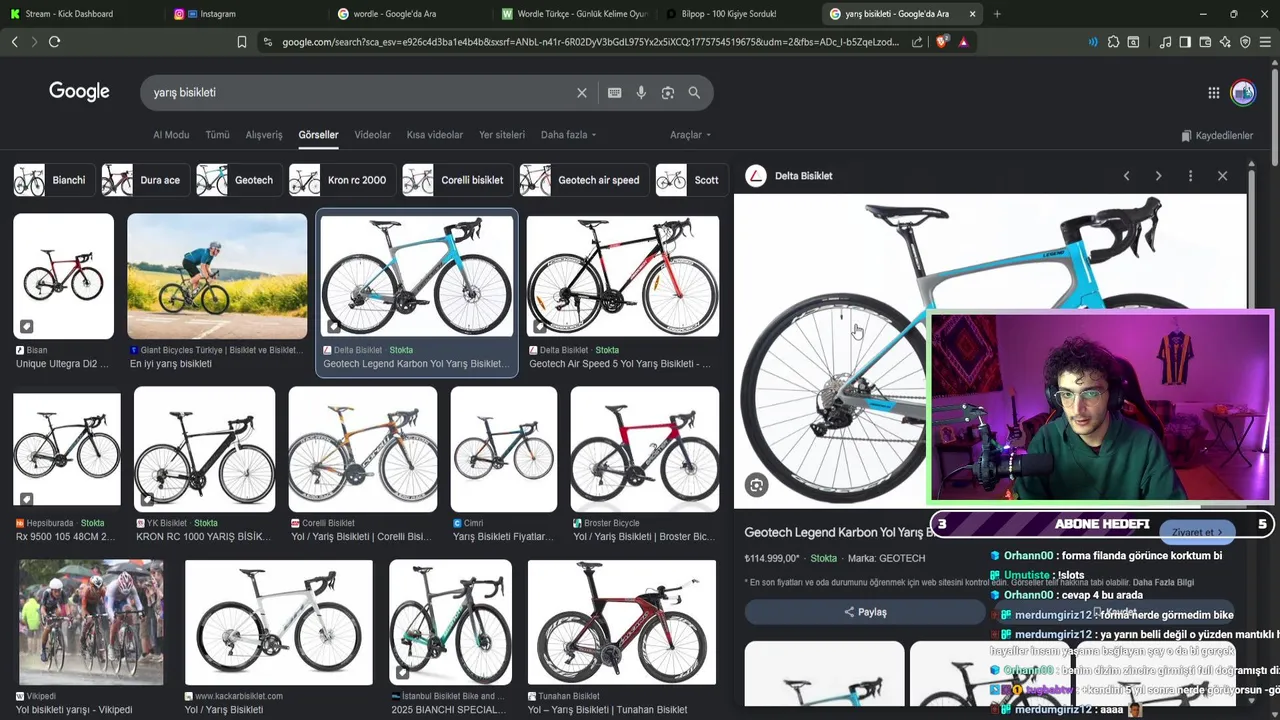Clear the search box with the X icon
Image resolution: width=1280 pixels, height=720 pixels.
(x=582, y=92)
